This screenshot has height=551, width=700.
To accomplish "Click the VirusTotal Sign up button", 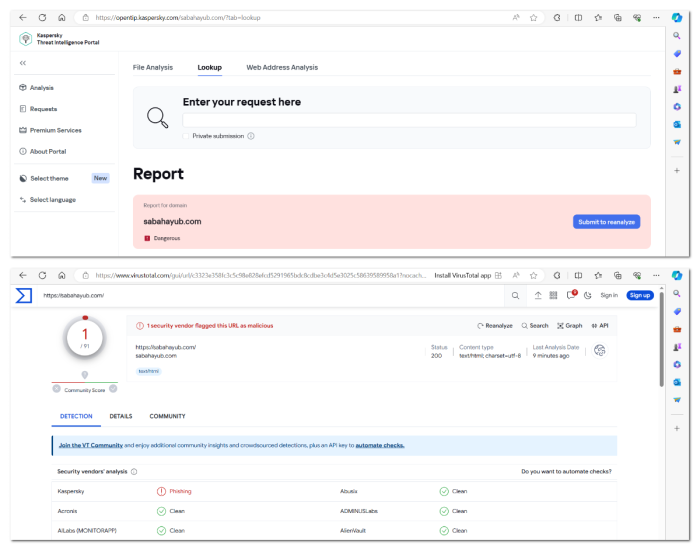I will point(639,295).
